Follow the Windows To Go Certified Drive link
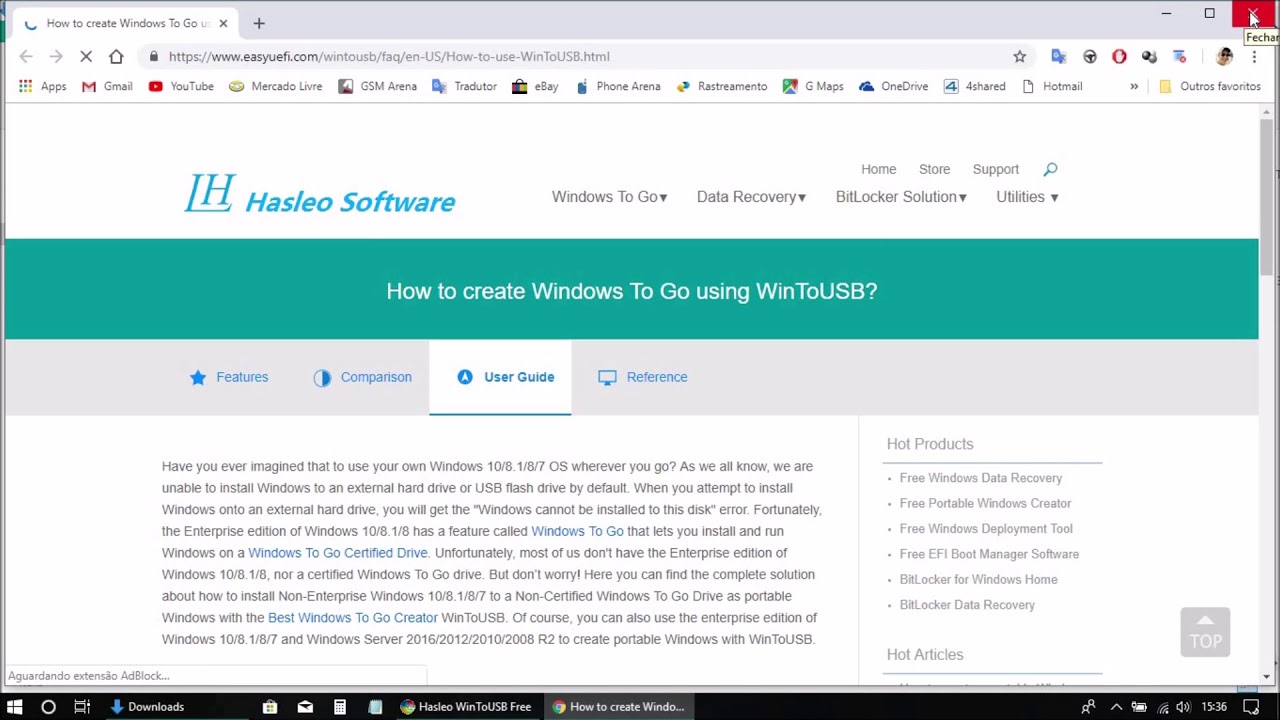1280x720 pixels. (x=337, y=553)
